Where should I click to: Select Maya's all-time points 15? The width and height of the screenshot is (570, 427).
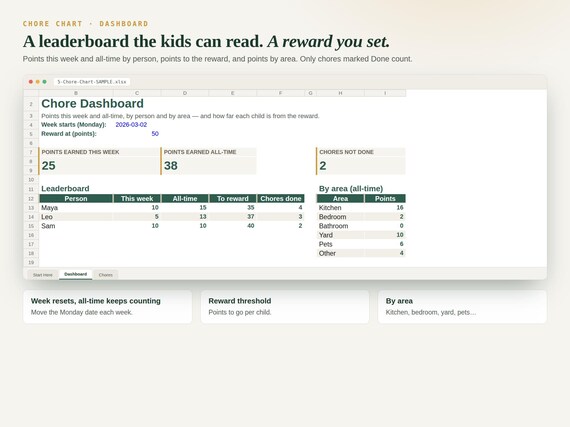(x=185, y=208)
